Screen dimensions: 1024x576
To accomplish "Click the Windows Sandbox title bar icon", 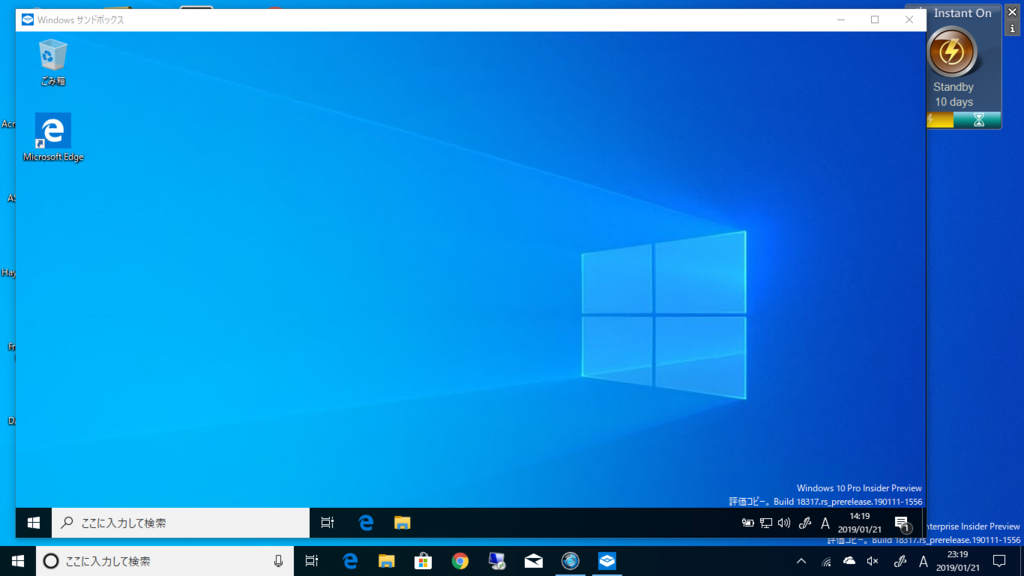I will coord(27,20).
